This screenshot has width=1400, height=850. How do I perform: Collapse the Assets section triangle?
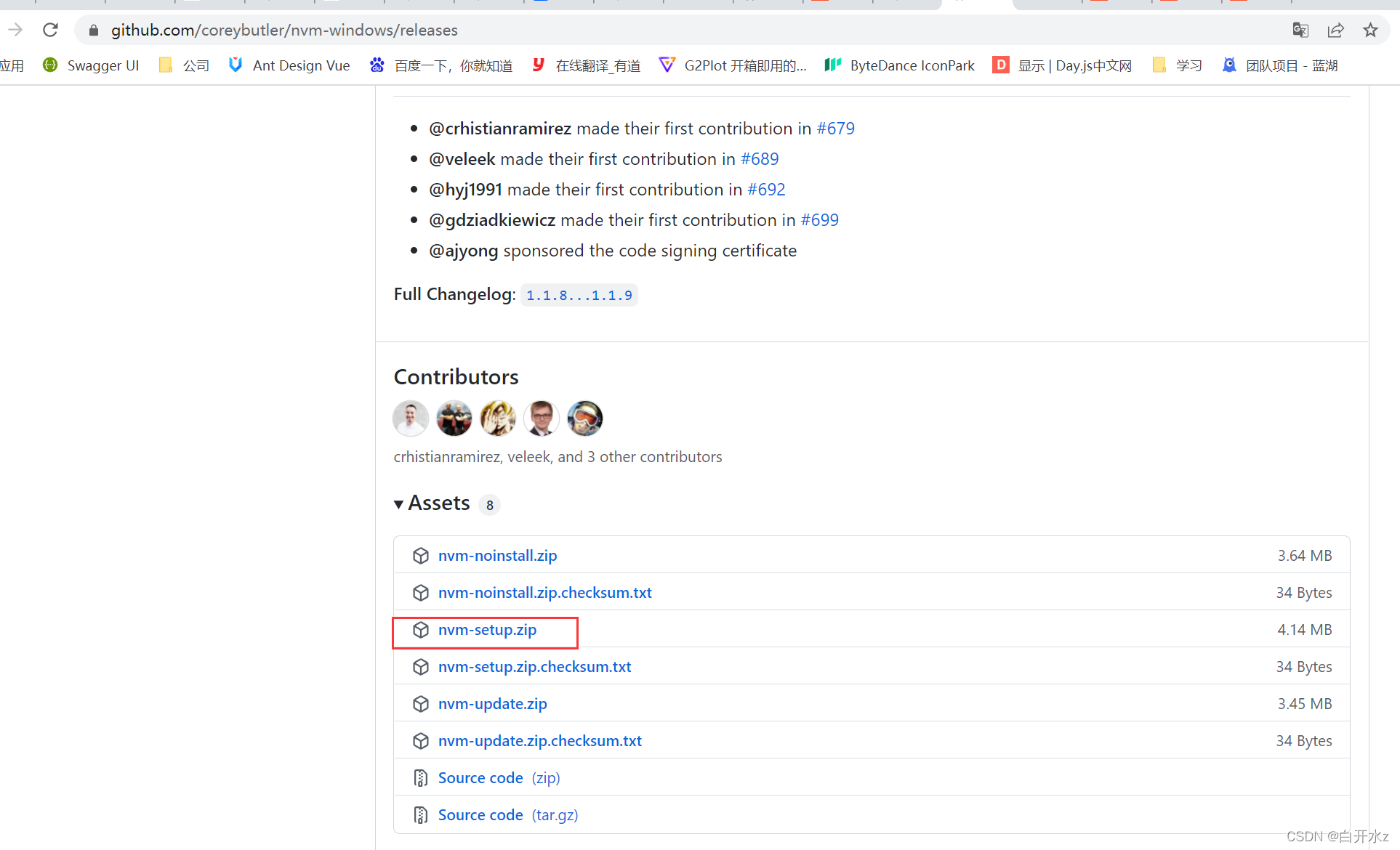pyautogui.click(x=398, y=504)
